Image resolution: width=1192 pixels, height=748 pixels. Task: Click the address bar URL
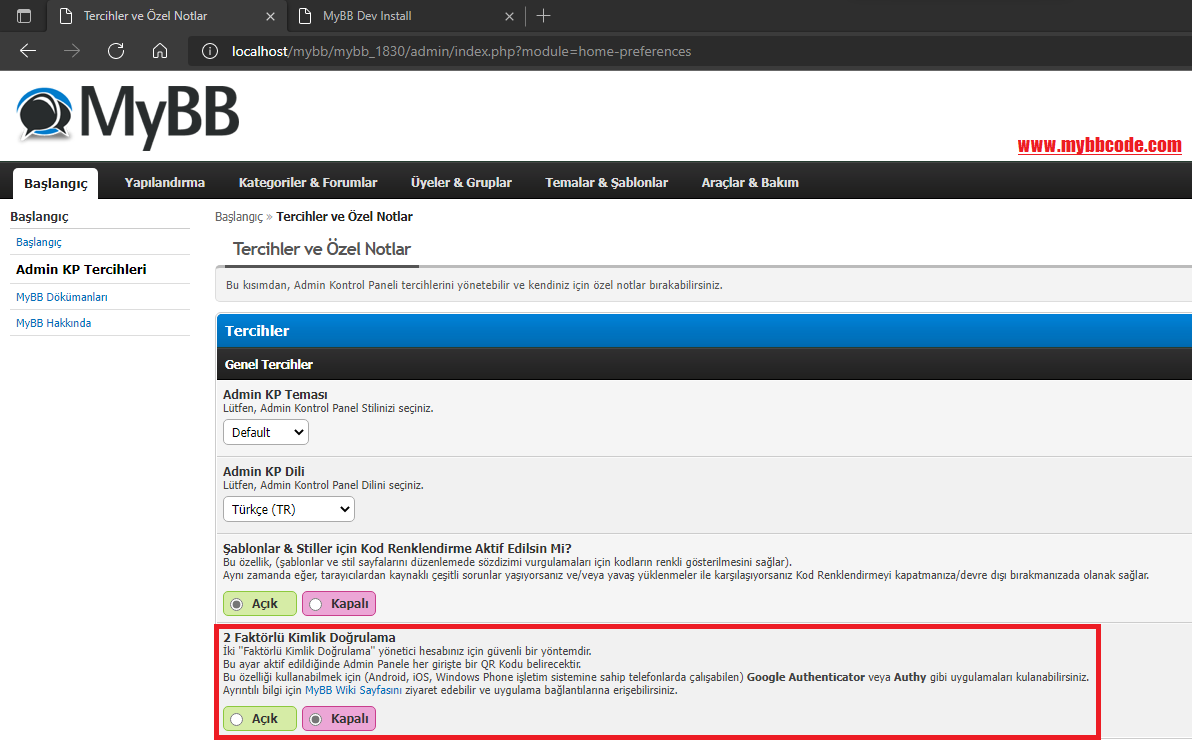coord(461,51)
